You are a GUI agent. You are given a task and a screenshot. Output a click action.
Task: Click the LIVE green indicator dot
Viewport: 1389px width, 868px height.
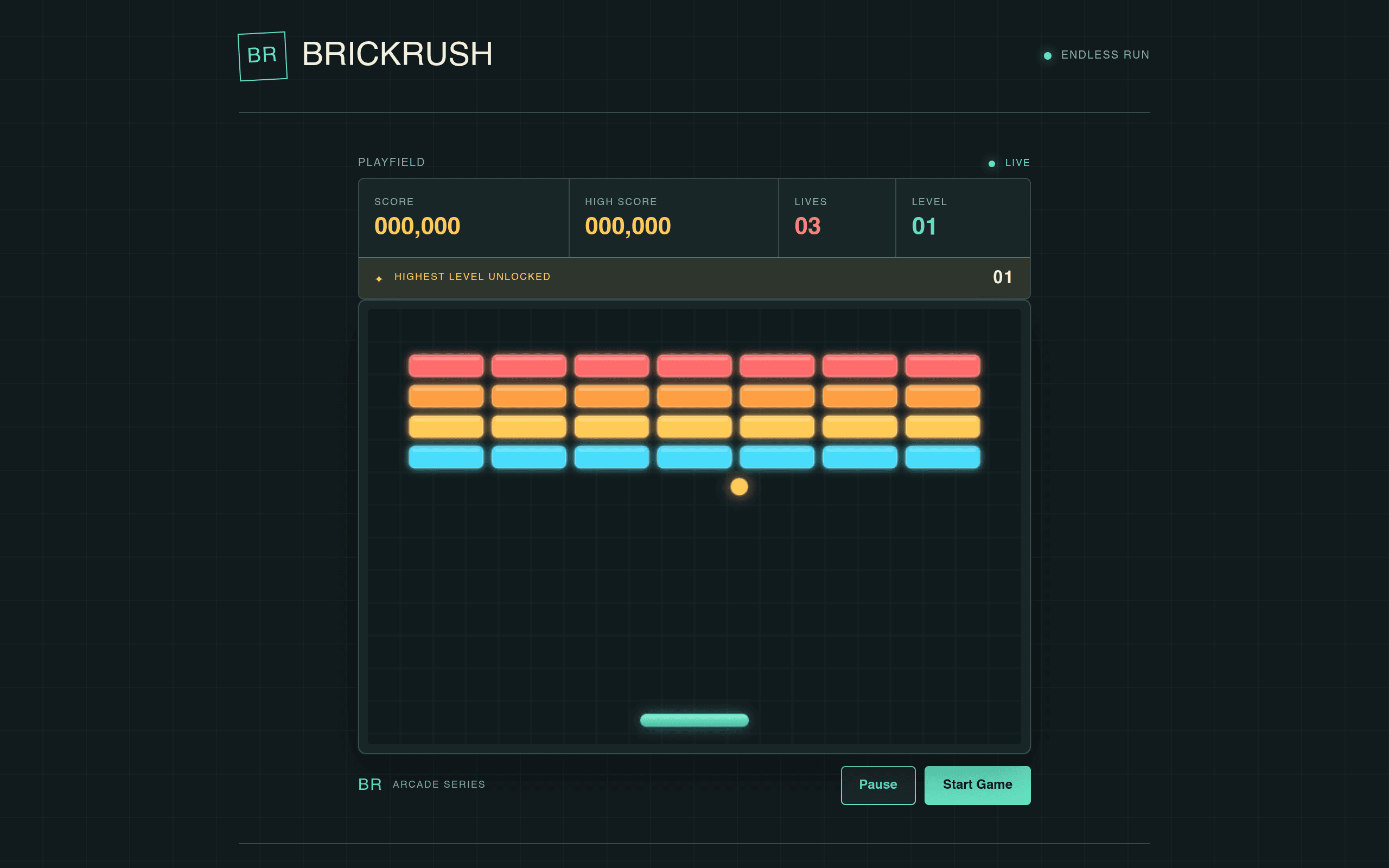point(992,164)
